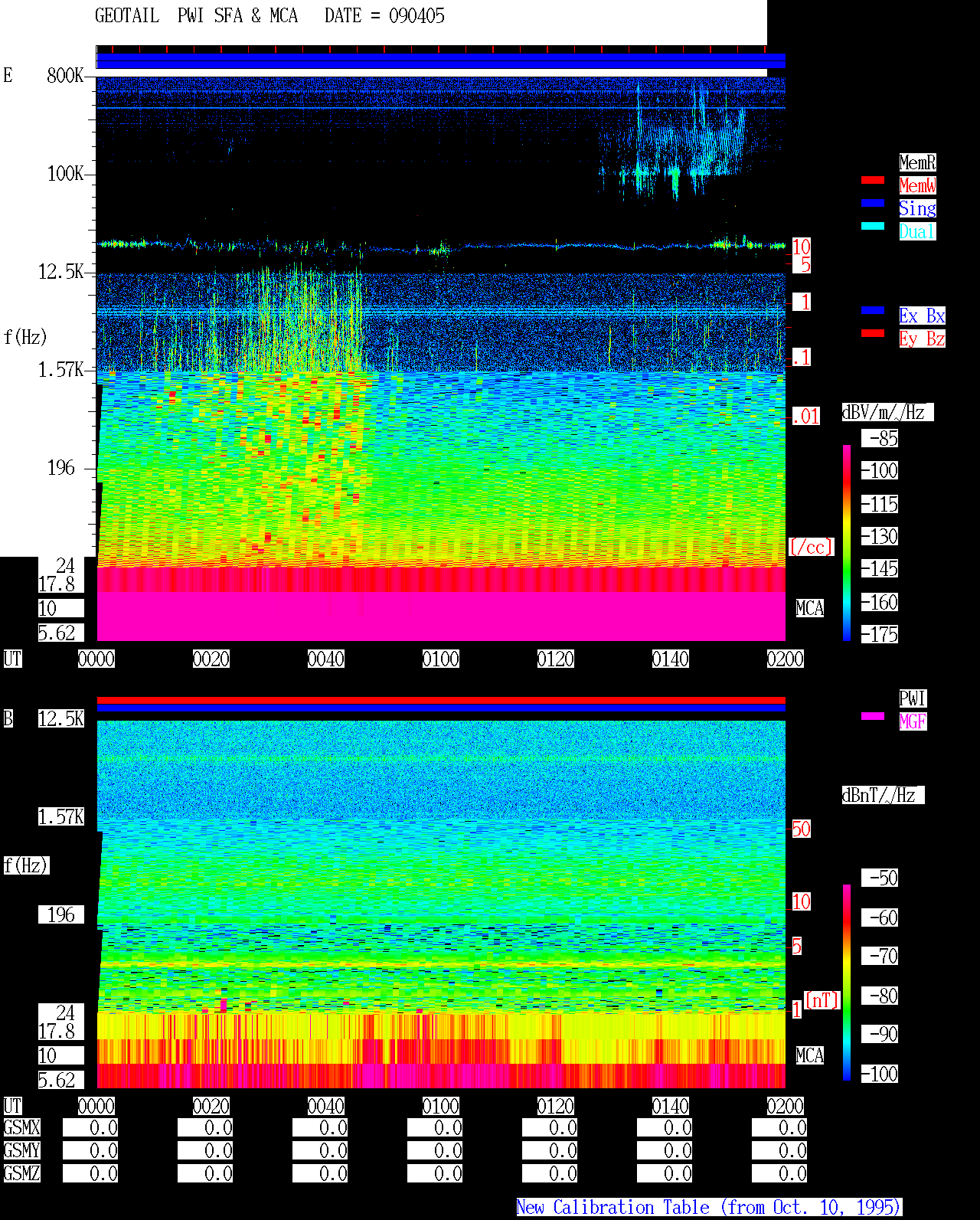The image size is (980, 1220).
Task: Click the blue Ex Bx legend swatch
Action: 873,310
